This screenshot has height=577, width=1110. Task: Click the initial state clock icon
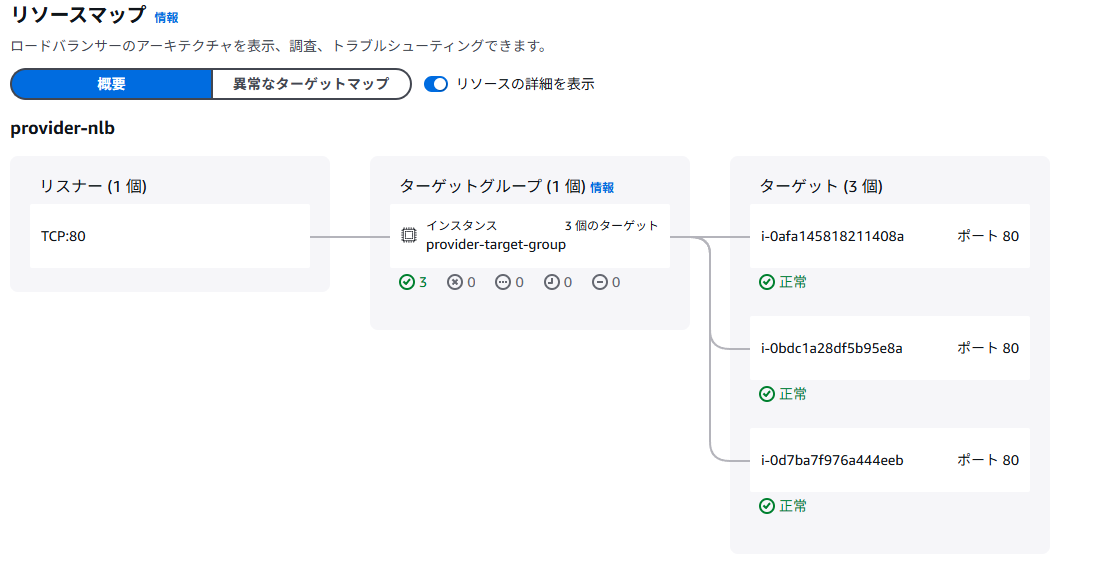pos(551,282)
